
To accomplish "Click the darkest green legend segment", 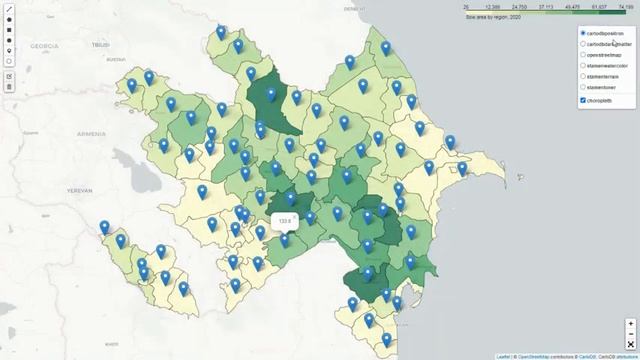I will click(x=612, y=12).
